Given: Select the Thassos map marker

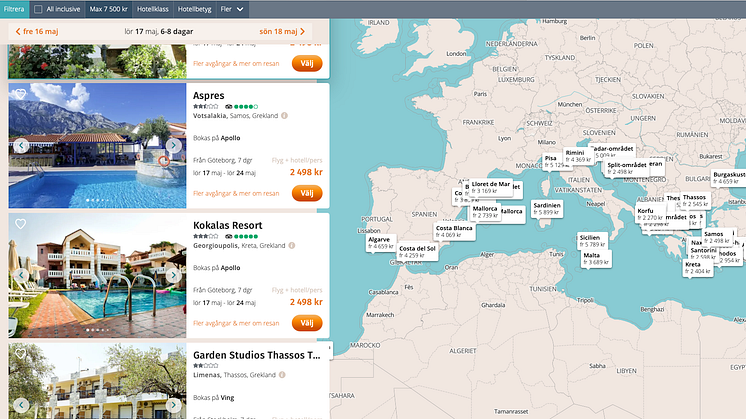Looking at the screenshot, I should pyautogui.click(x=695, y=200).
